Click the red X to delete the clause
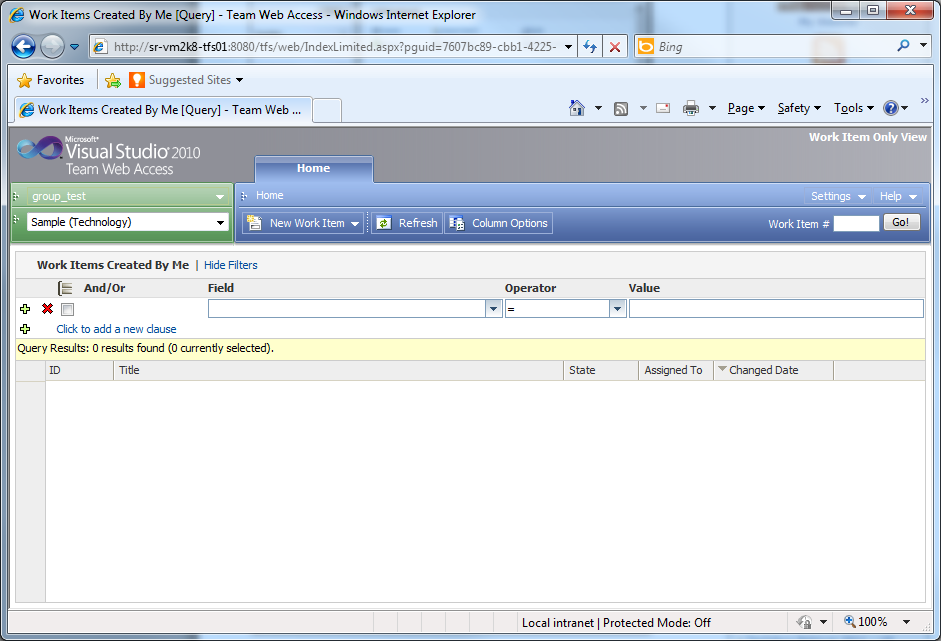 tap(47, 309)
